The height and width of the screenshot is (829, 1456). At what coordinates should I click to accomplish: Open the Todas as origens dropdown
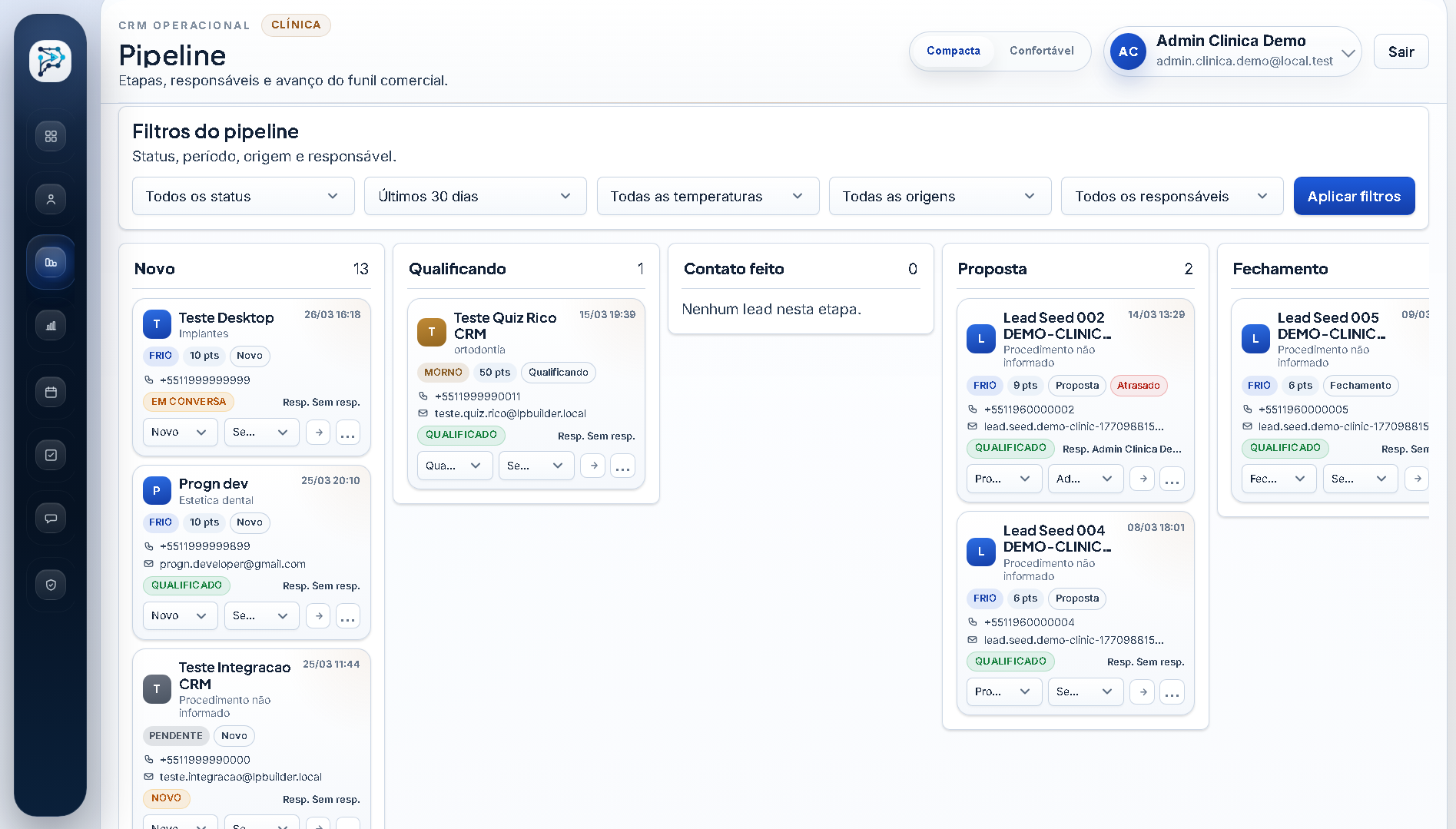(939, 197)
